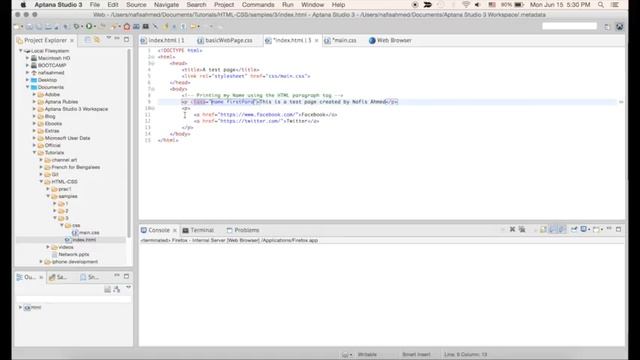640x360 pixels.
Task: Click the Outline filter input field
Action: [x=73, y=299]
